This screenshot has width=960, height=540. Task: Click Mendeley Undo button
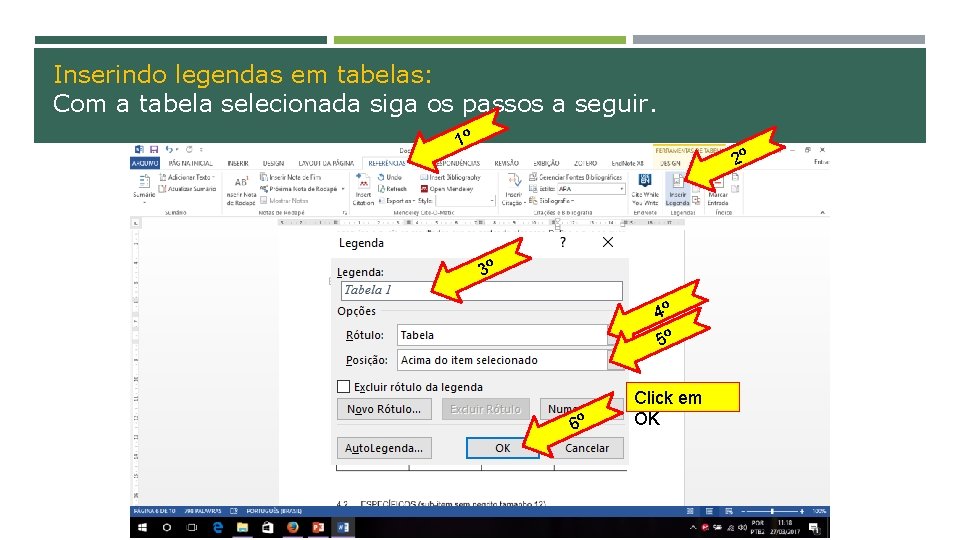pyautogui.click(x=389, y=177)
